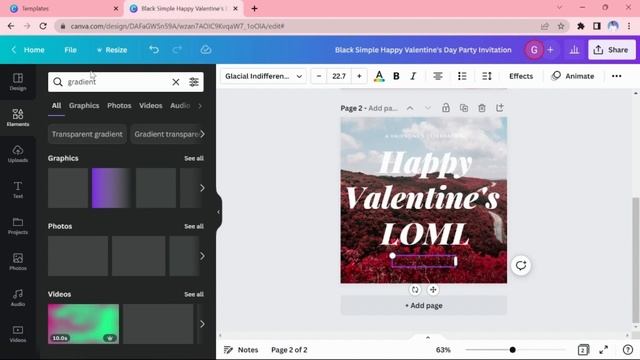Click the Add page button
This screenshot has height=360, width=640.
[424, 305]
